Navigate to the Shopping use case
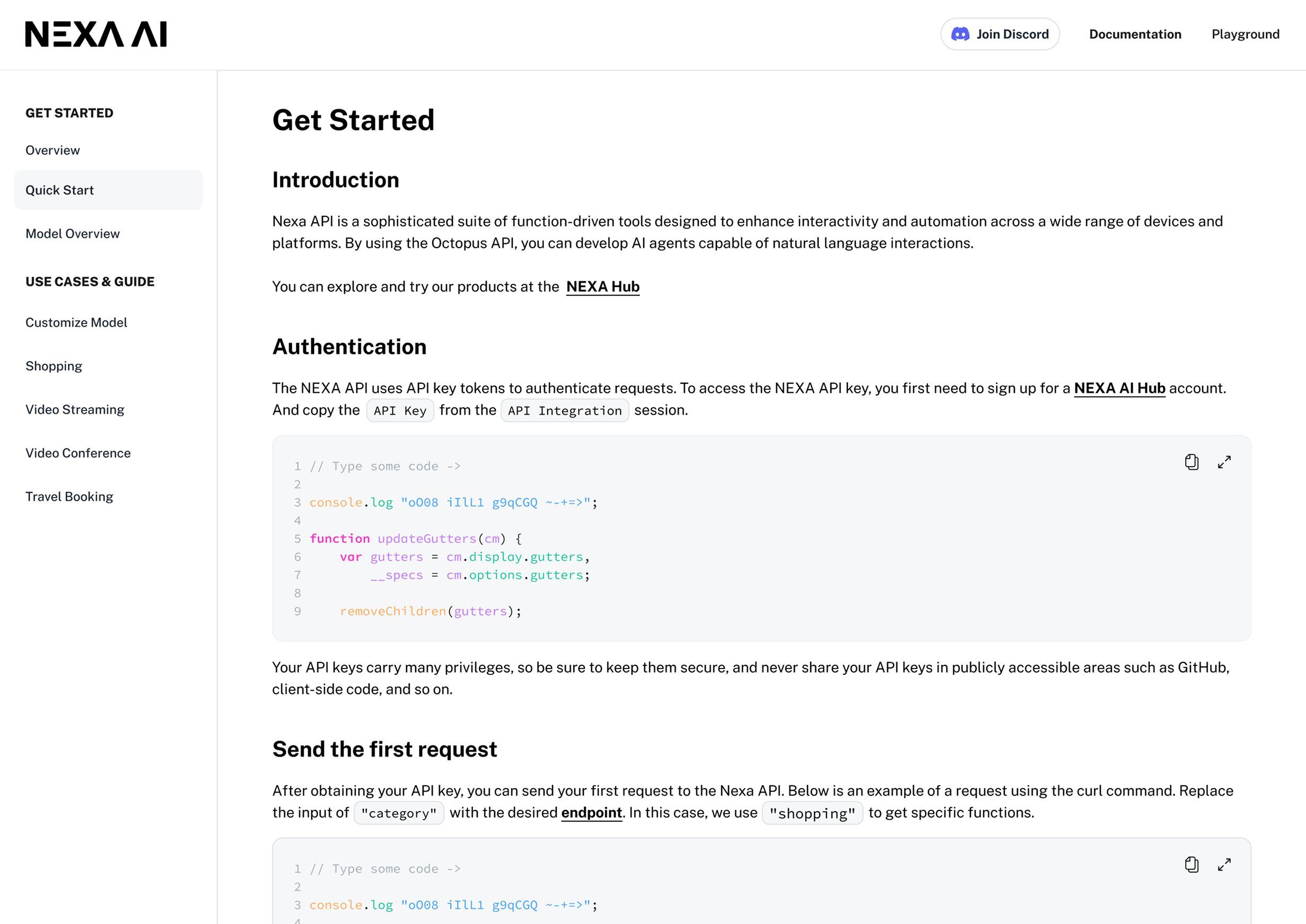This screenshot has height=924, width=1306. pyautogui.click(x=54, y=366)
